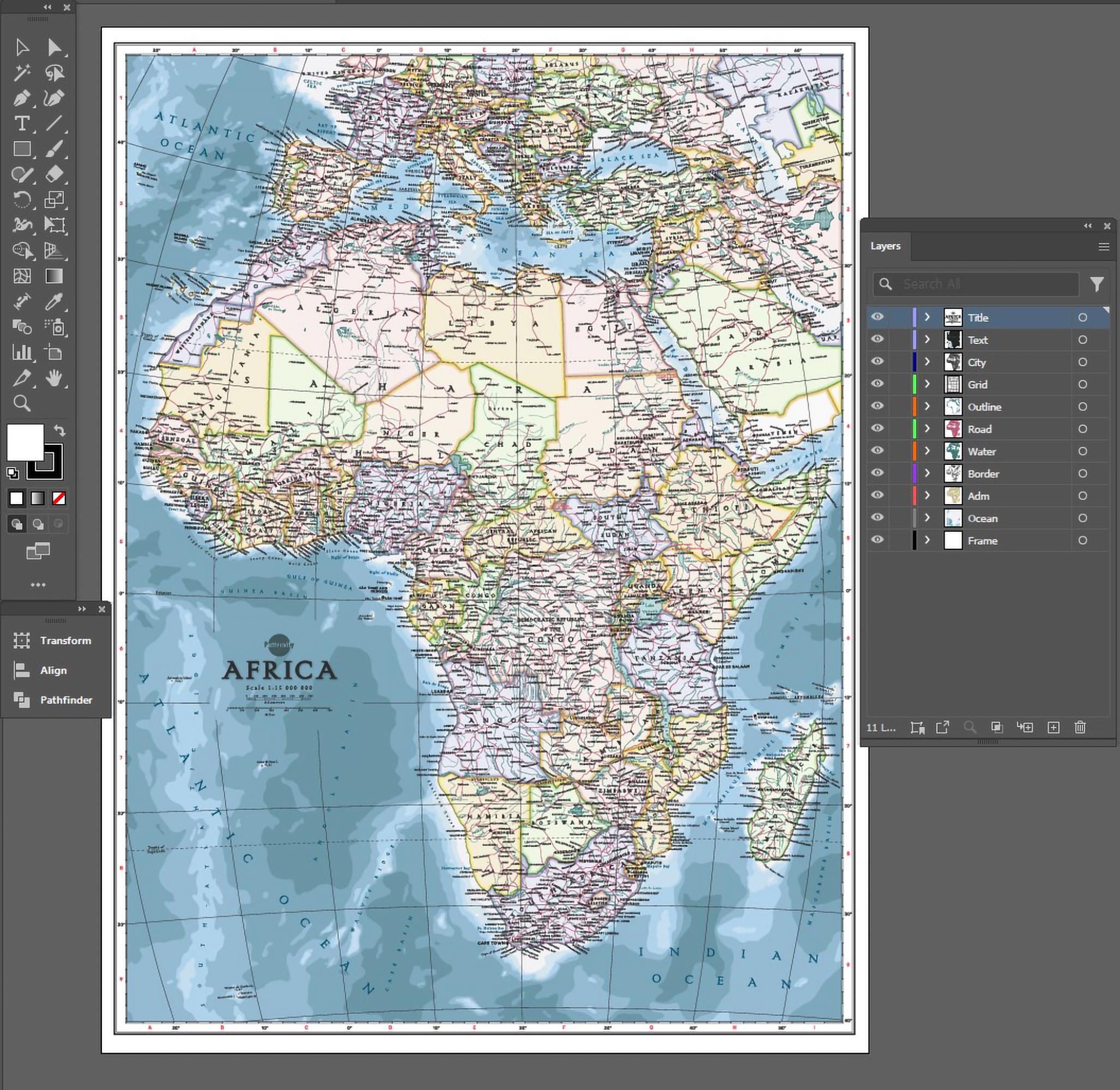Open the Layers filter funnel
Image resolution: width=1120 pixels, height=1090 pixels.
pos(1097,284)
